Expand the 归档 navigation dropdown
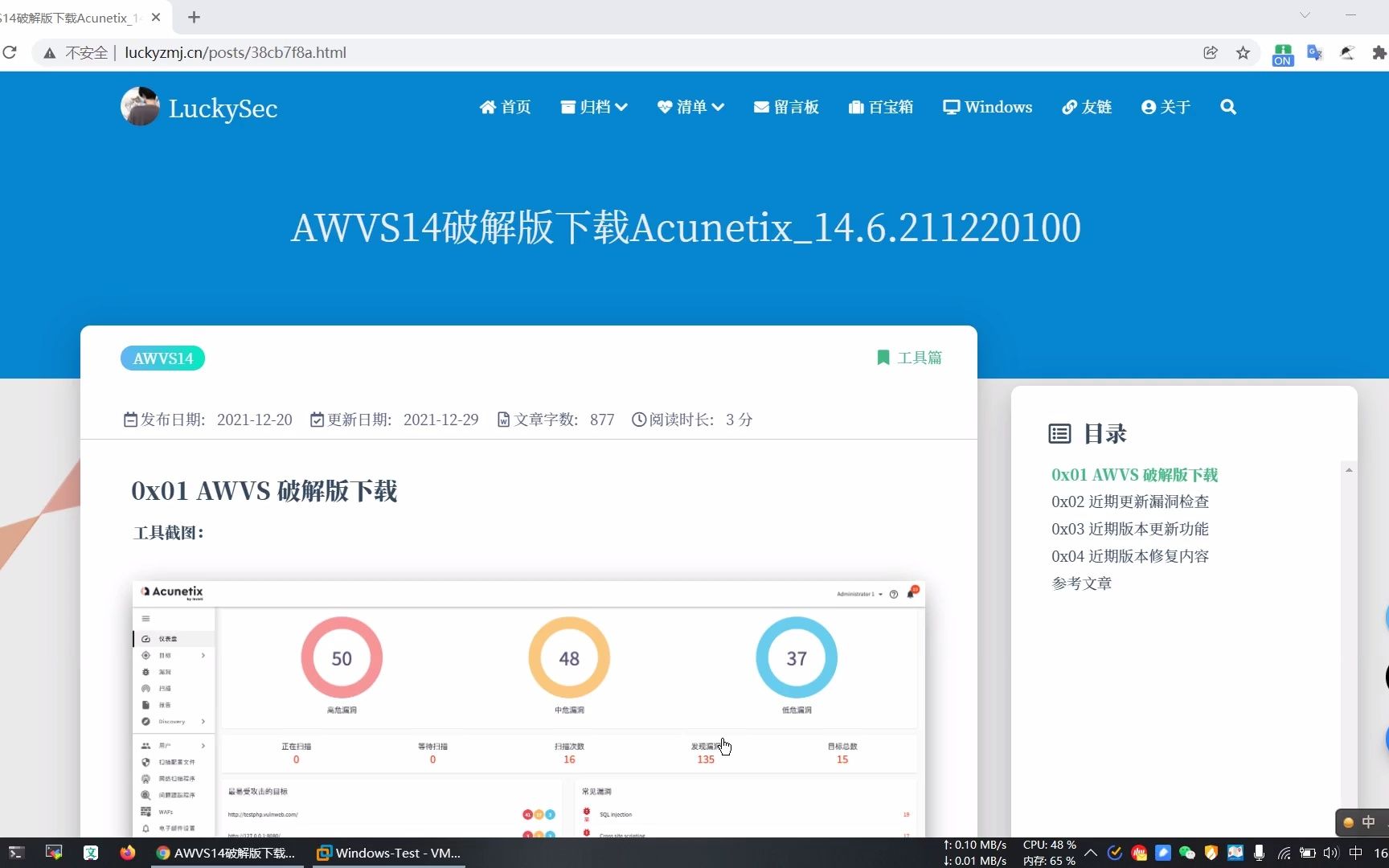This screenshot has height=868, width=1389. point(593,106)
